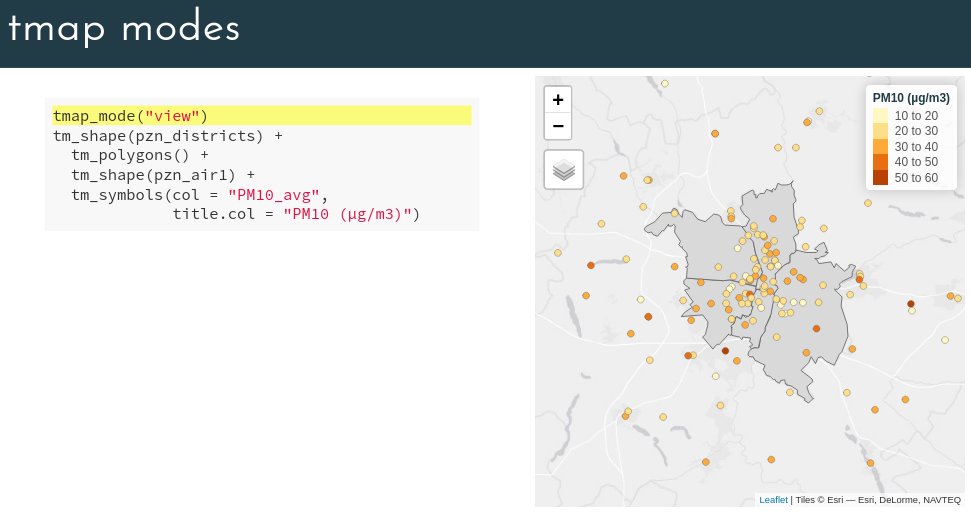Click the 50 to 60 legend swatch
Screen dimensions: 971x522
tap(880, 178)
